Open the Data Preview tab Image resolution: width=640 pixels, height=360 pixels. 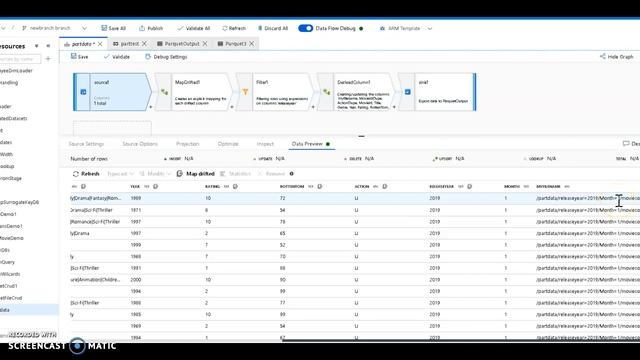pyautogui.click(x=311, y=144)
